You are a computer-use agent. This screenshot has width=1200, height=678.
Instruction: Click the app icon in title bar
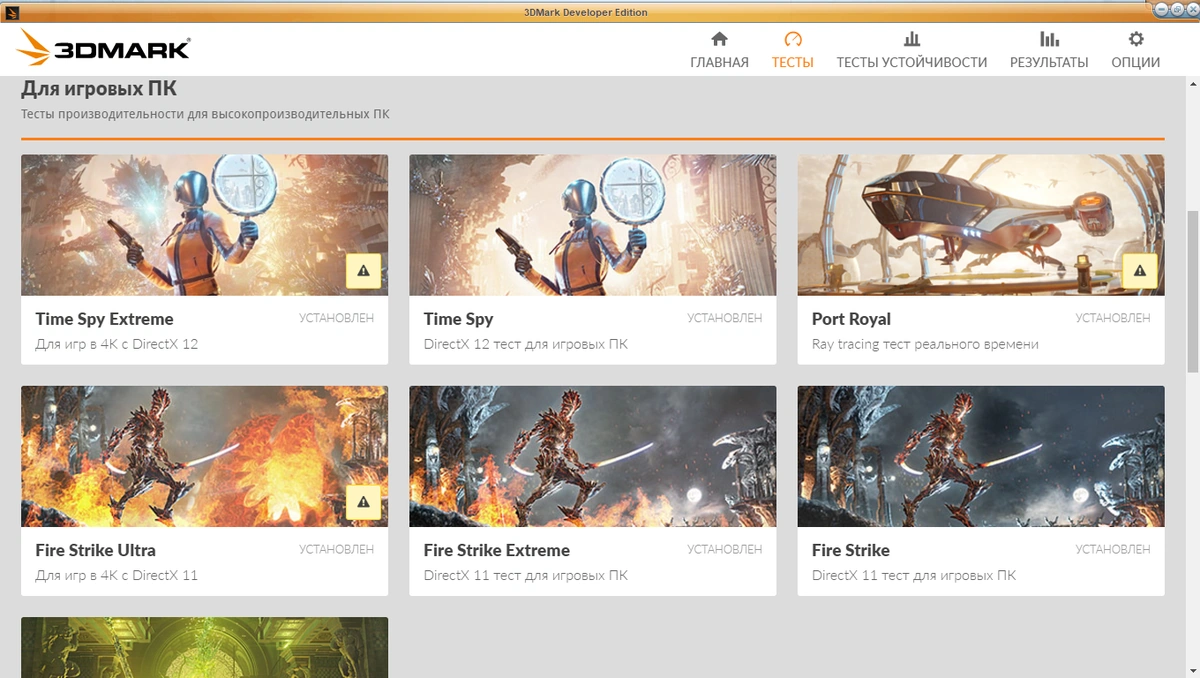[10, 12]
